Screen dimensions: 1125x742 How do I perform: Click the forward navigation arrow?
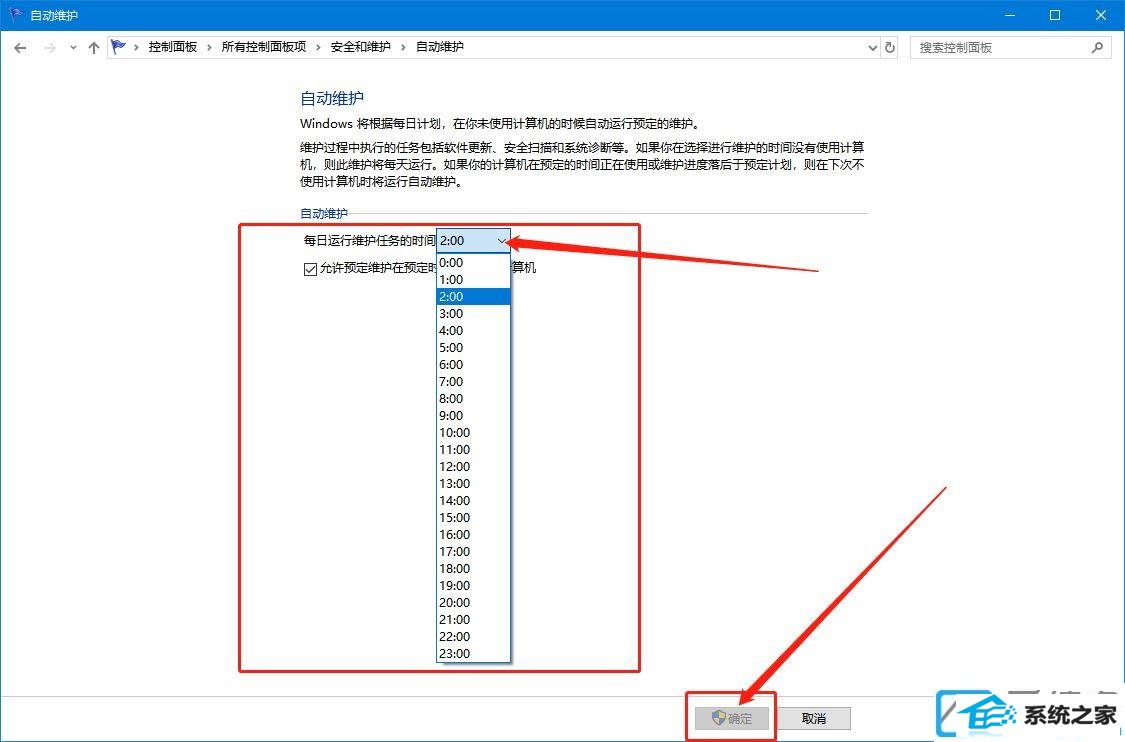[50, 48]
